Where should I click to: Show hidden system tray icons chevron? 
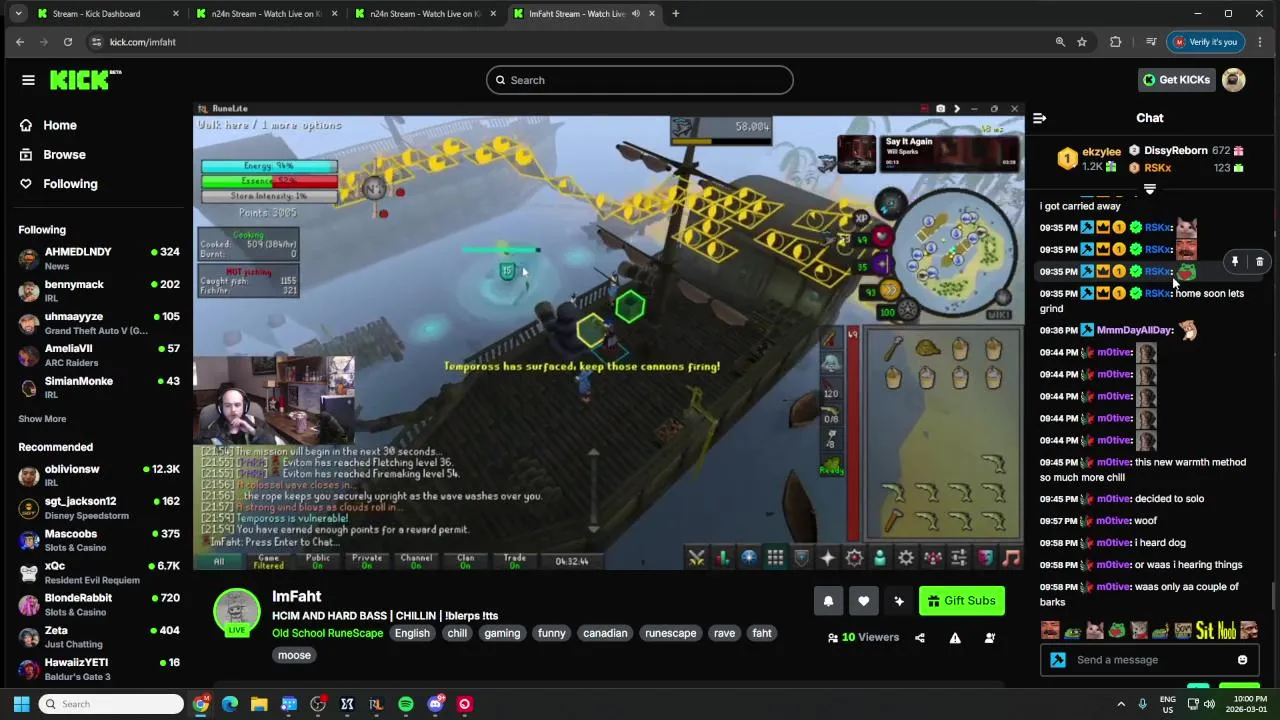(1120, 704)
